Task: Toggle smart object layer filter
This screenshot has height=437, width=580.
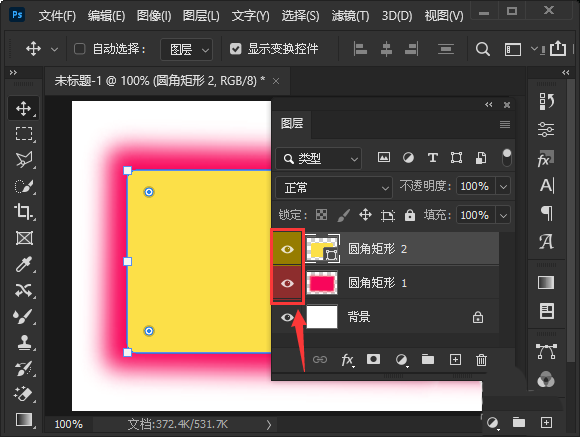Action: pos(480,158)
